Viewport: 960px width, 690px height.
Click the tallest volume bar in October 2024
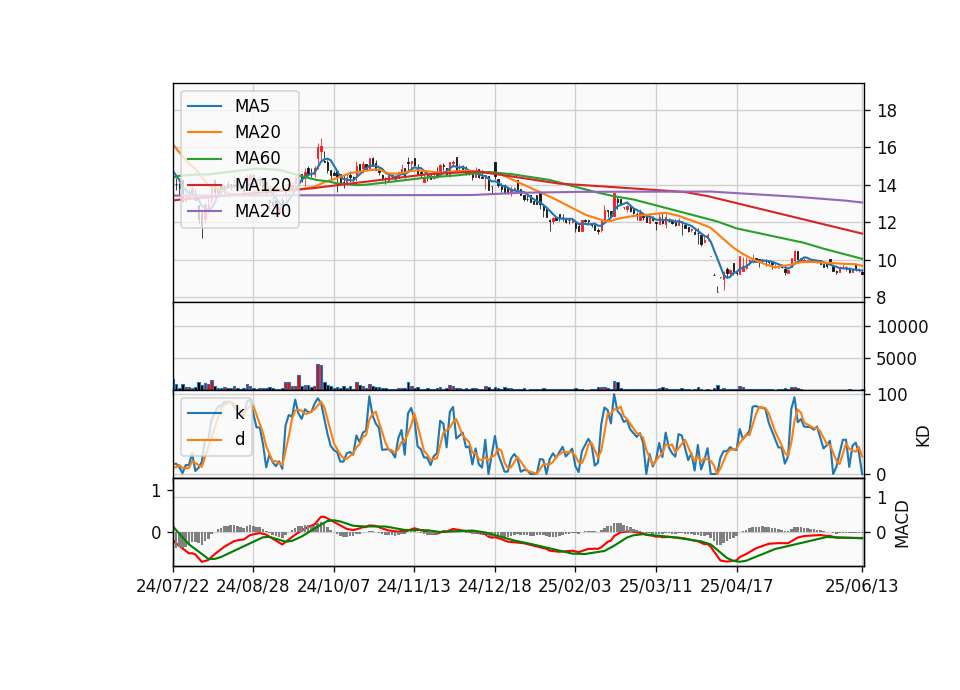(319, 377)
